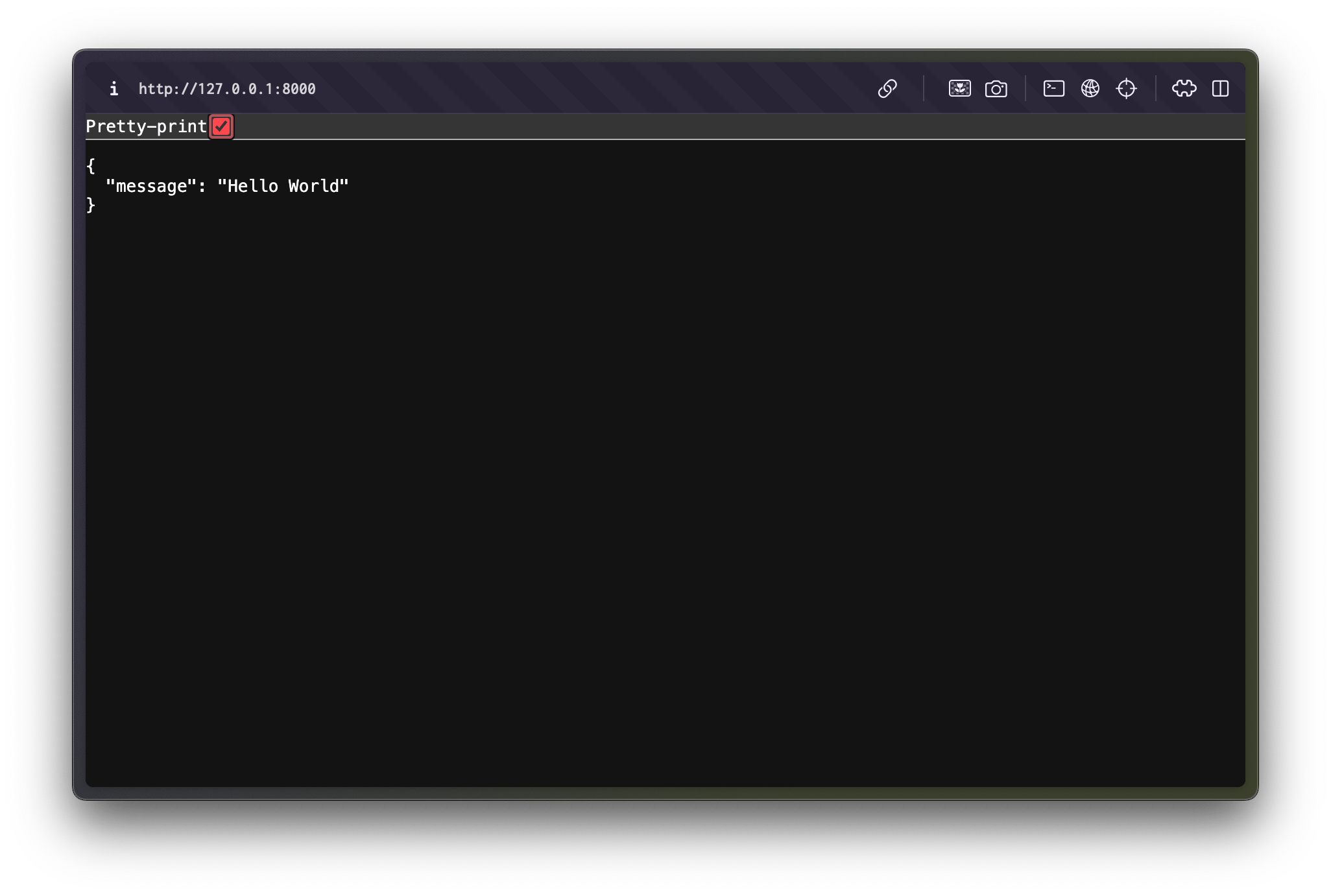Click the opening curly brace
This screenshot has height=896, width=1331.
[x=90, y=166]
